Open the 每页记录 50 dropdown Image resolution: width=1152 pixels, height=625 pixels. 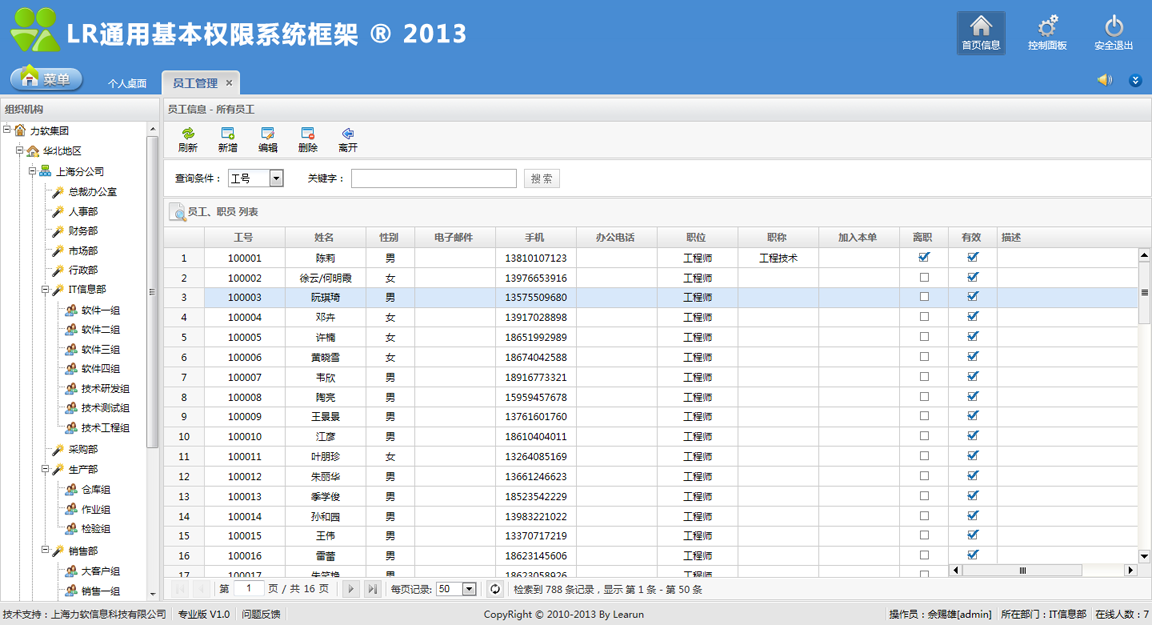pyautogui.click(x=469, y=589)
